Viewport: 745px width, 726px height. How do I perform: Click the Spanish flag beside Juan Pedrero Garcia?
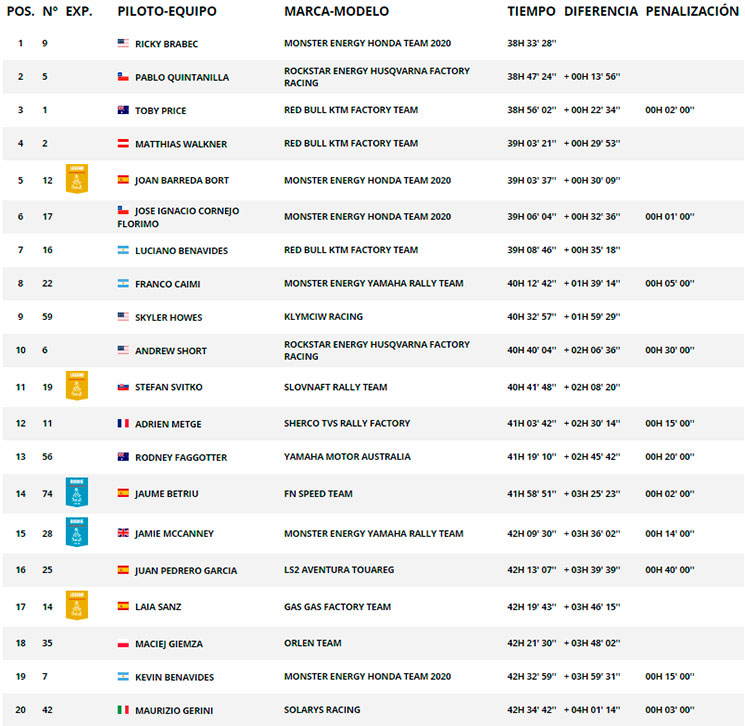pyautogui.click(x=123, y=569)
